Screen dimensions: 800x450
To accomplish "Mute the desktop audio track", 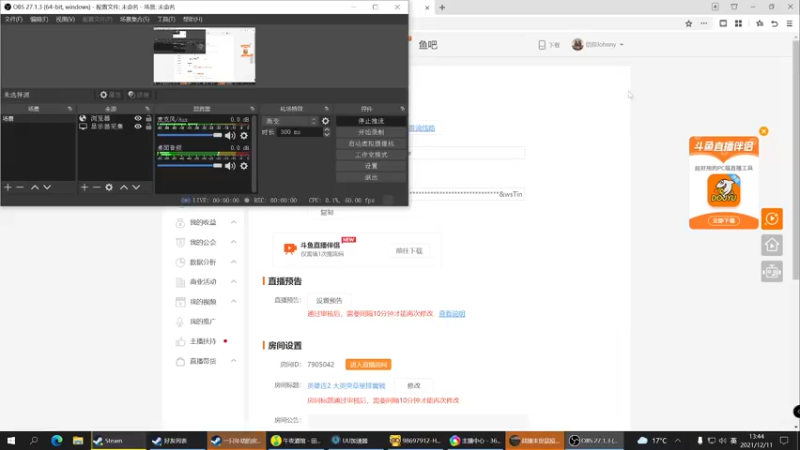I will 230,166.
